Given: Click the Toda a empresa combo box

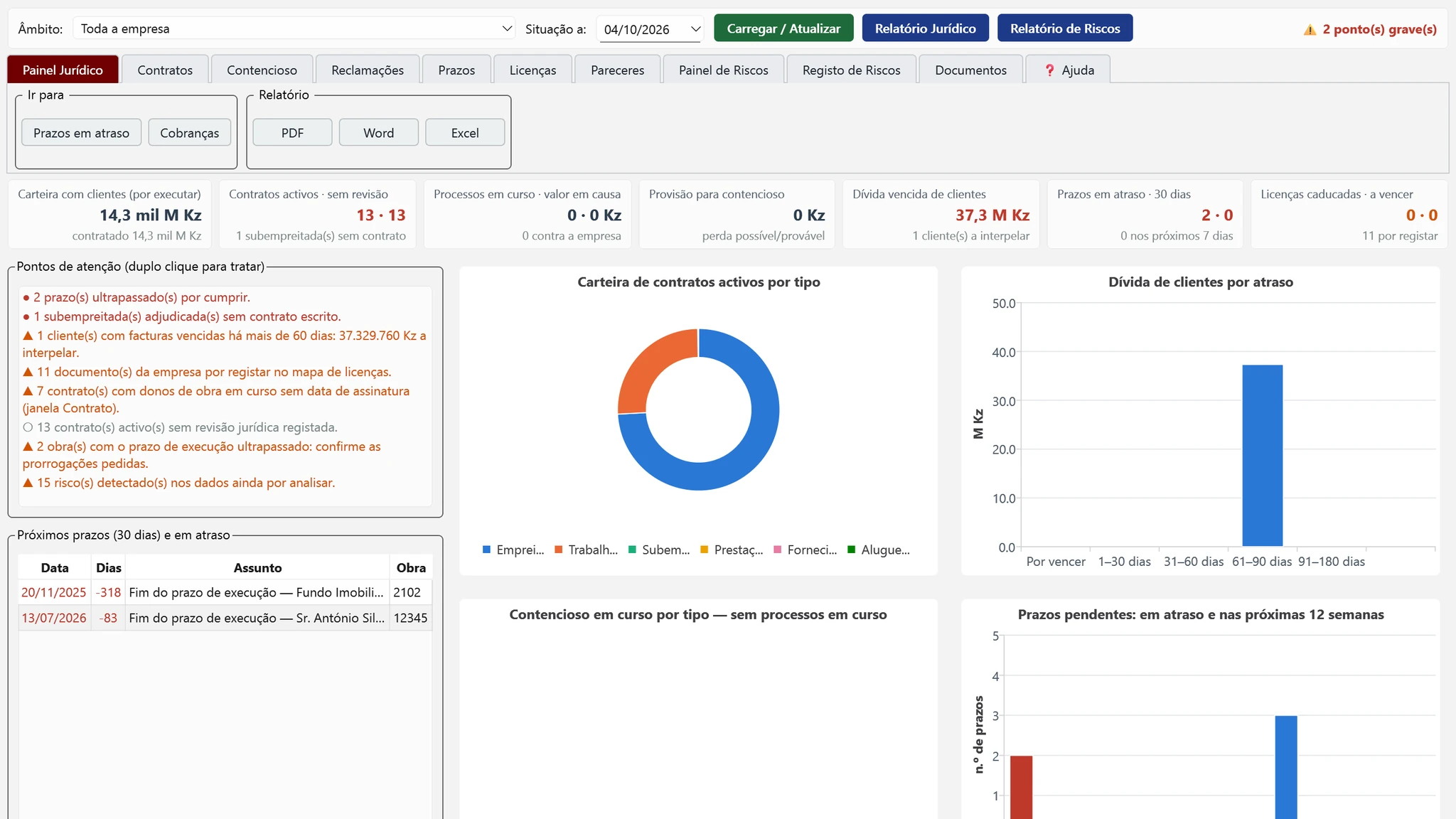Looking at the screenshot, I should [x=294, y=28].
